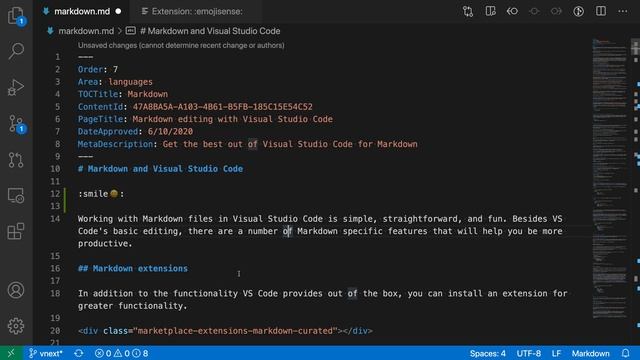Open the remote window indicator
Viewport: 640px width, 360px height.
tap(11, 353)
